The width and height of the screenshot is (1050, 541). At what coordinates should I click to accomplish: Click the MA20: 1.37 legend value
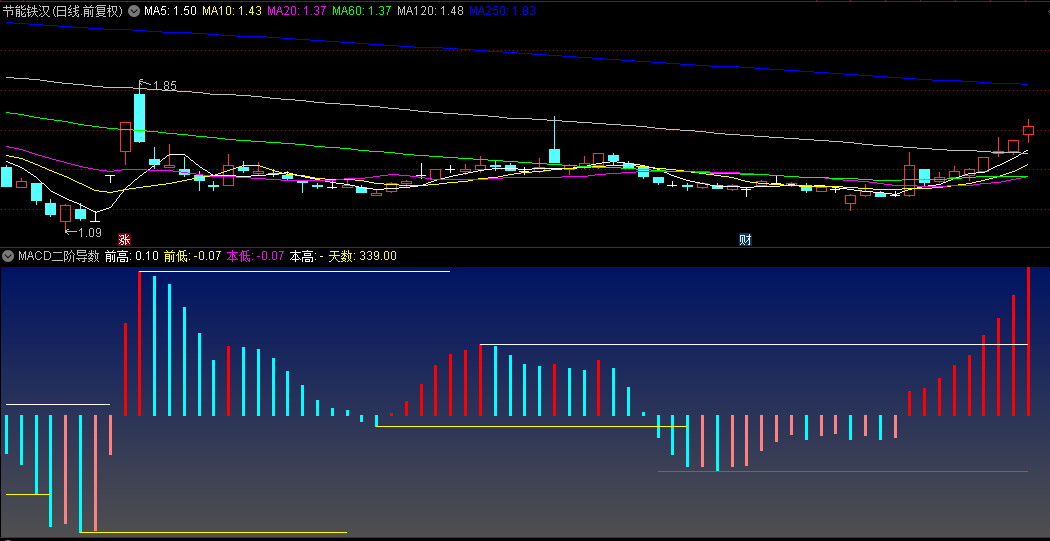(297, 11)
